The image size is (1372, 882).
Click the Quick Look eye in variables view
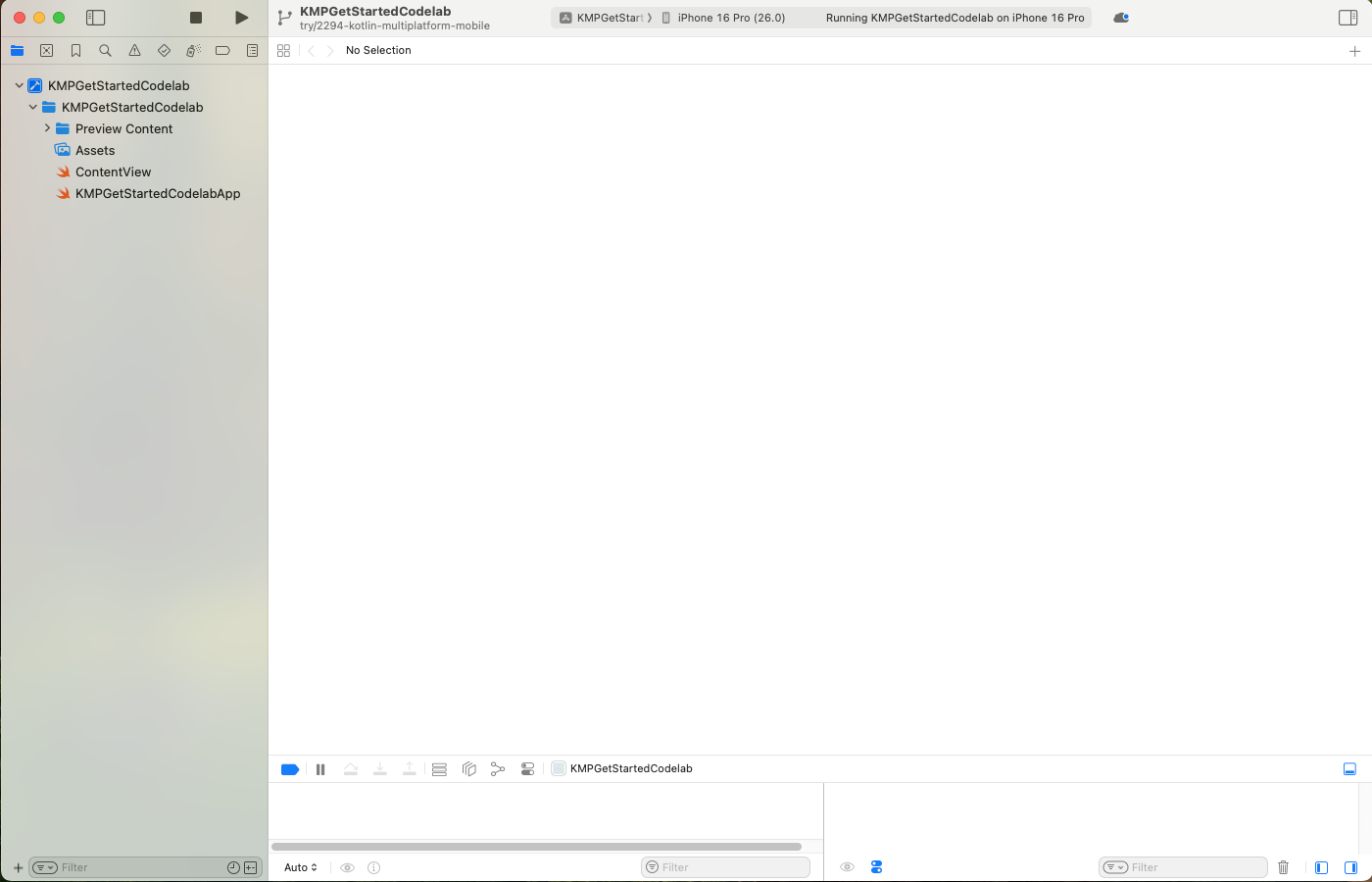[347, 867]
